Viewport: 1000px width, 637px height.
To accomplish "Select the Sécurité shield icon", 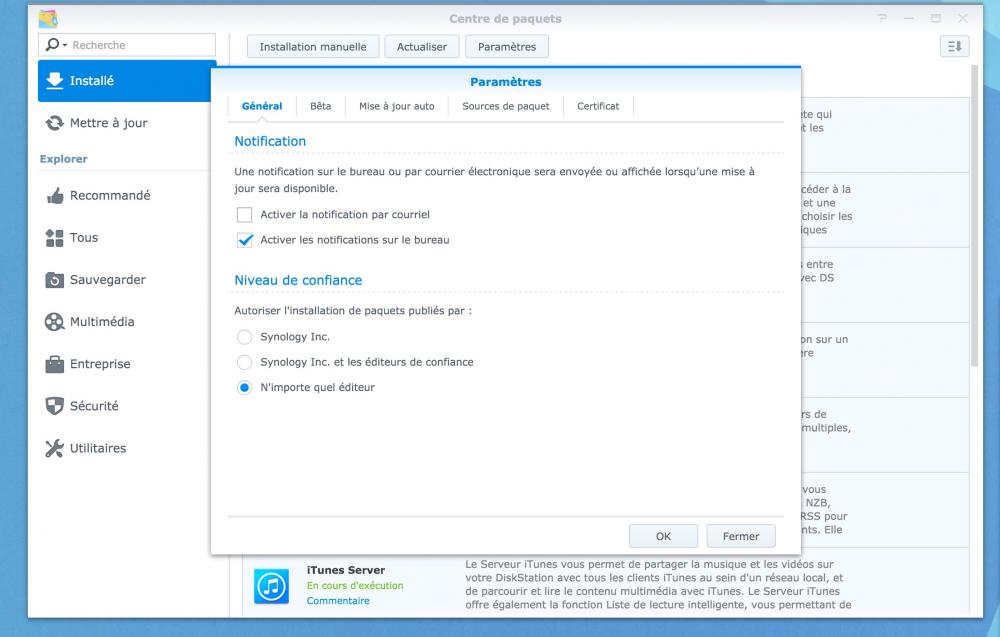I will pos(54,406).
